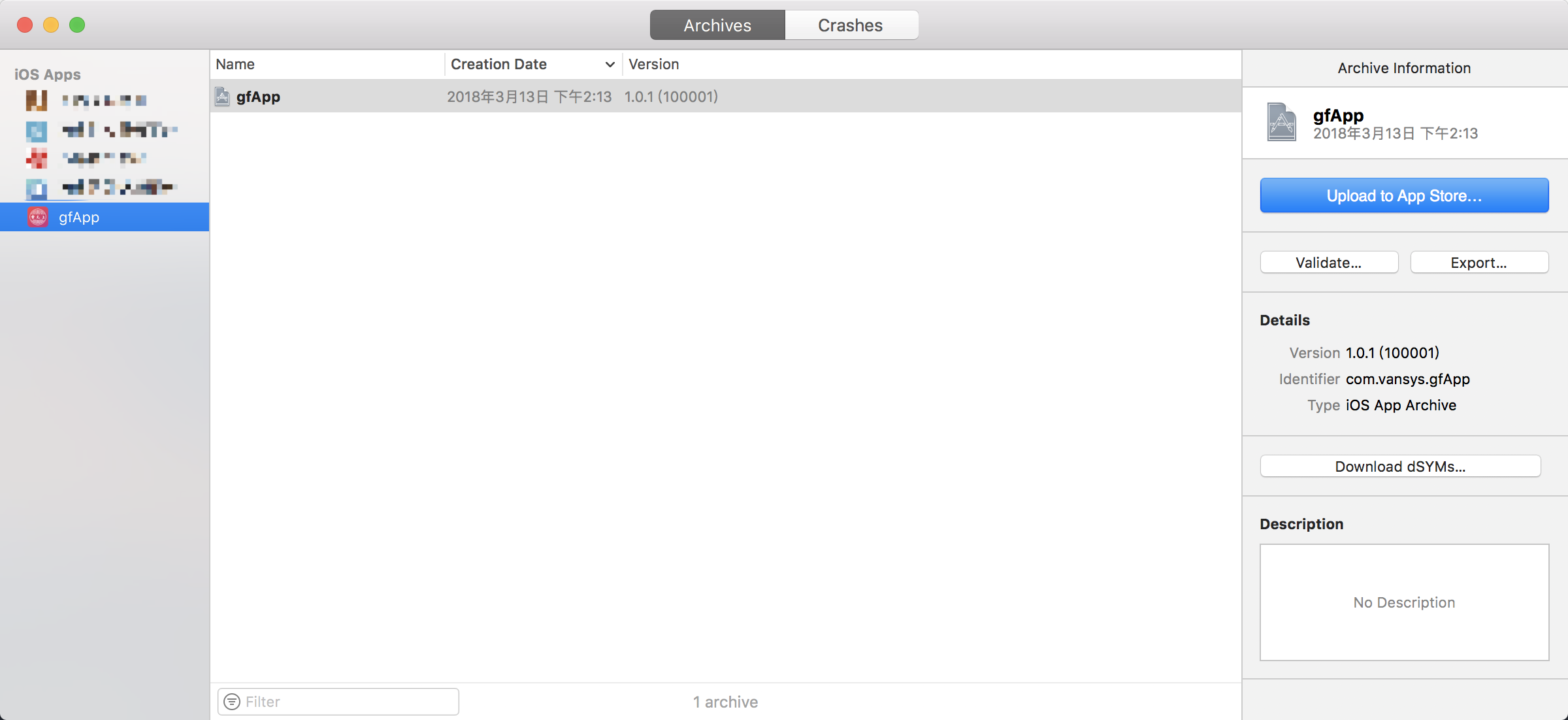Click the archive file icon in gfApp row

[223, 97]
